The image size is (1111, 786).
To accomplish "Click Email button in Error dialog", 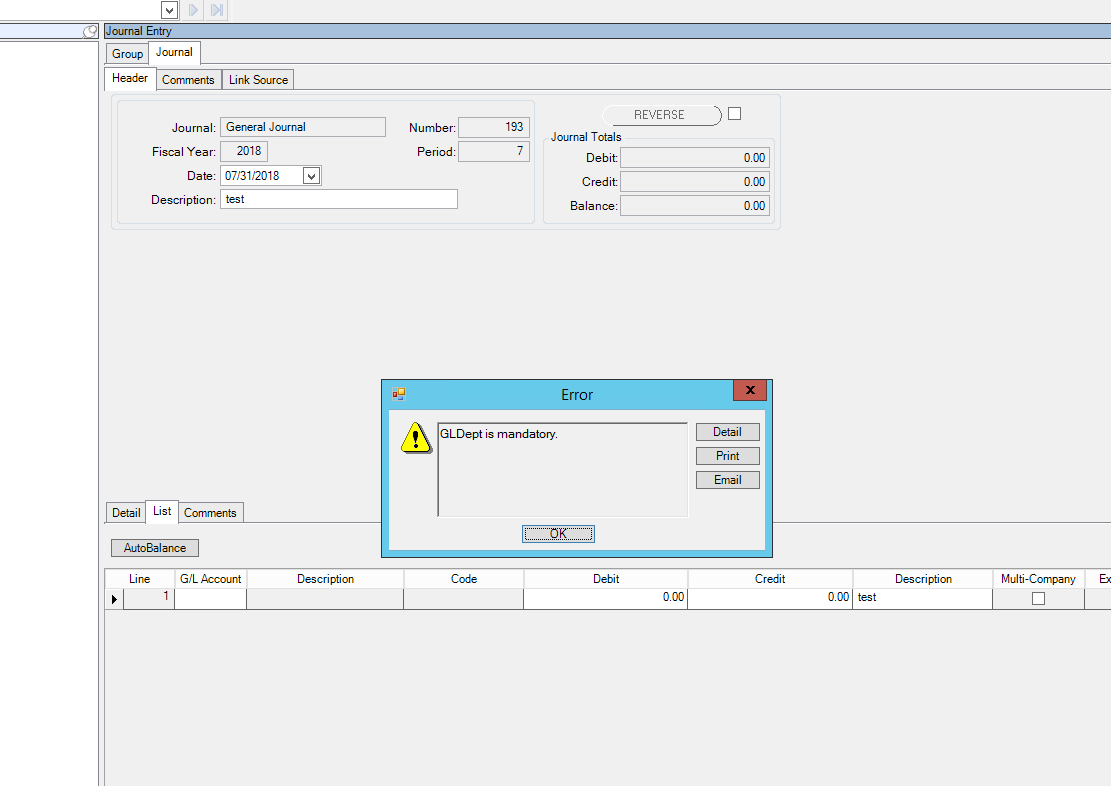I will click(727, 480).
